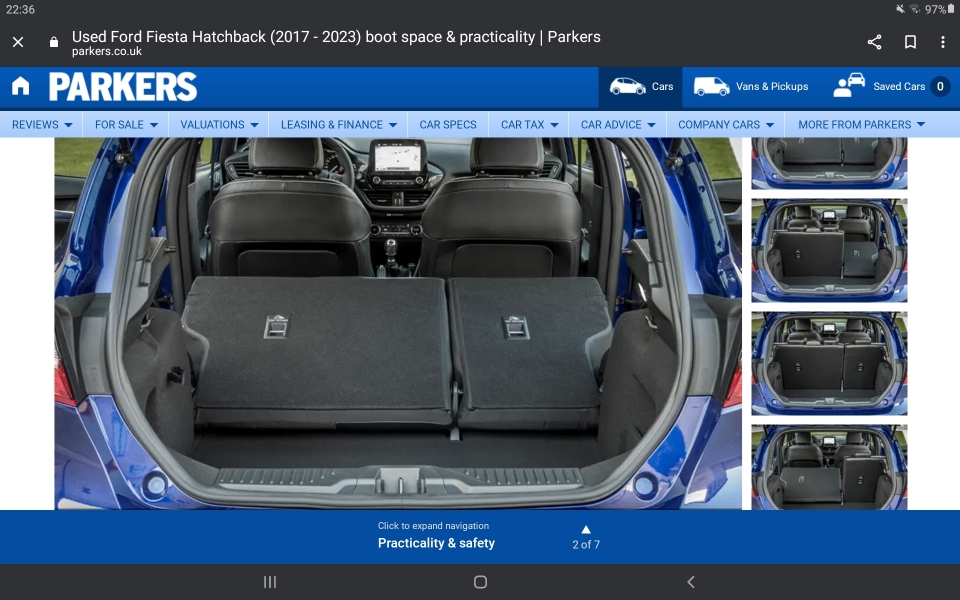
Task: Open the main boot photo with folded seats
Action: tap(398, 323)
